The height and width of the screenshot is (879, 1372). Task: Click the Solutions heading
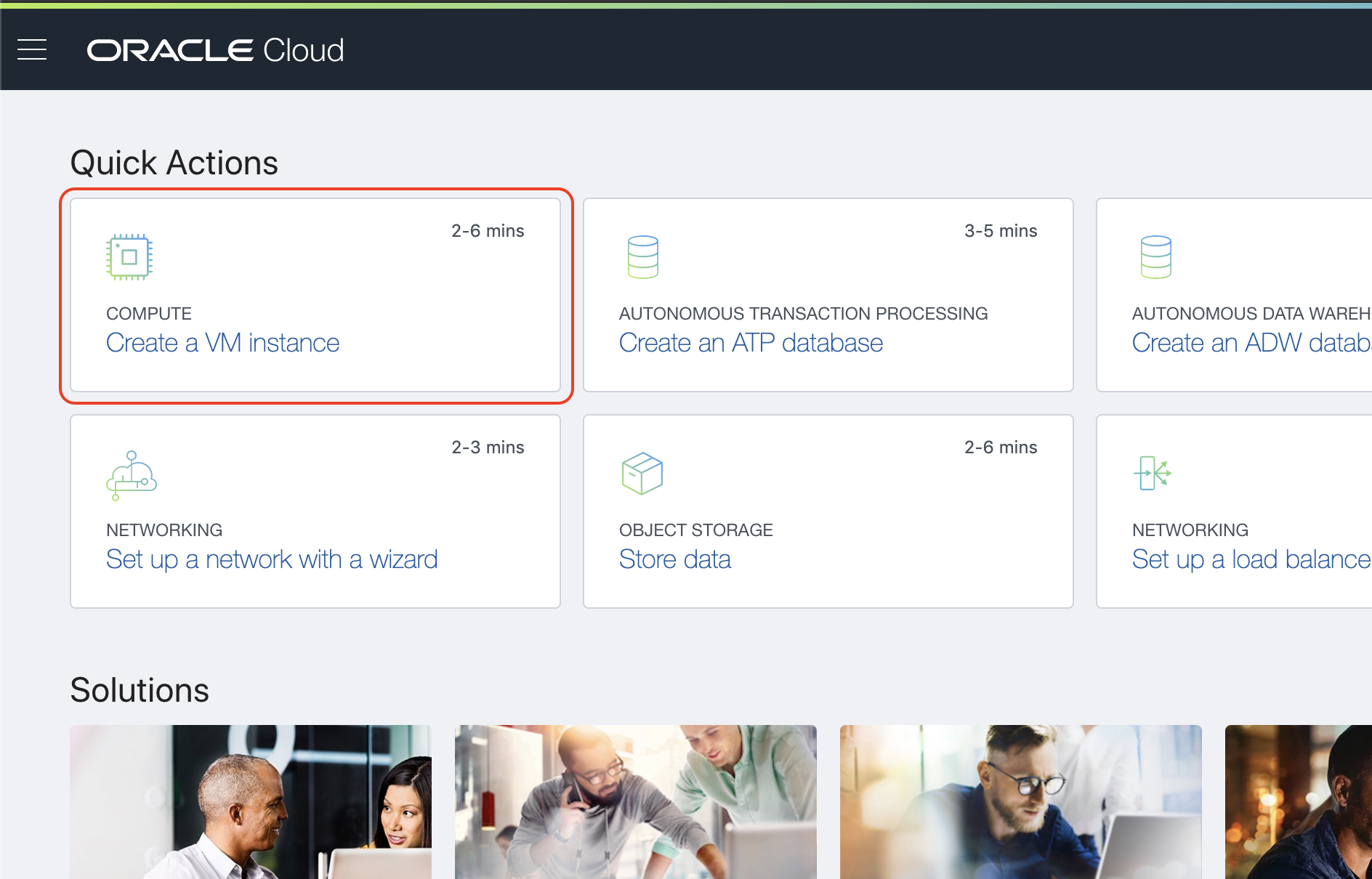[x=140, y=690]
